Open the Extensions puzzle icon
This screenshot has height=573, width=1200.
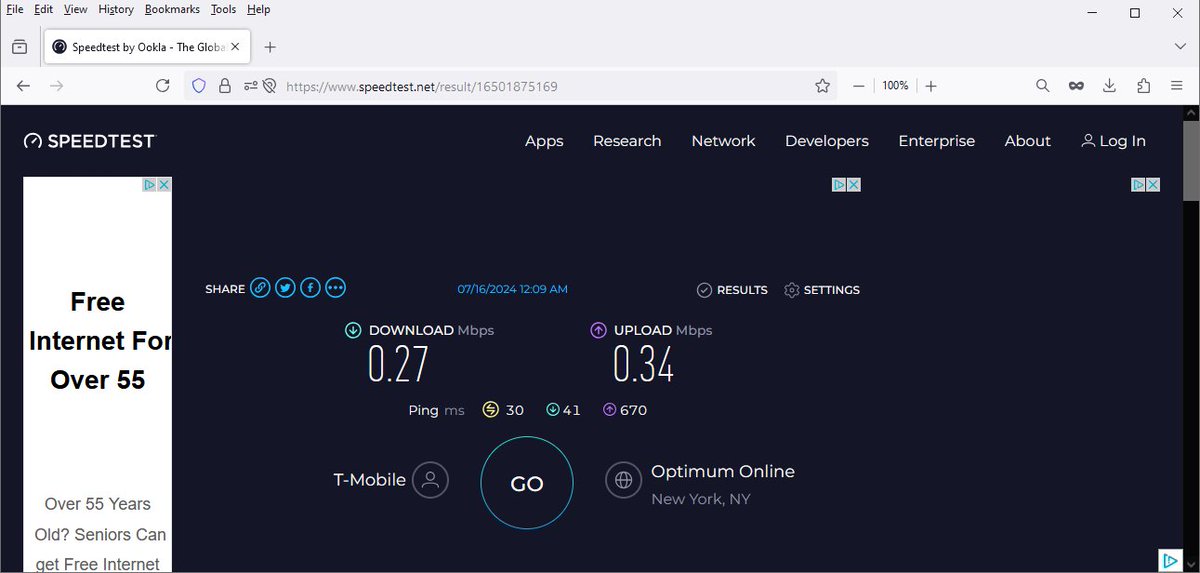click(x=1144, y=86)
